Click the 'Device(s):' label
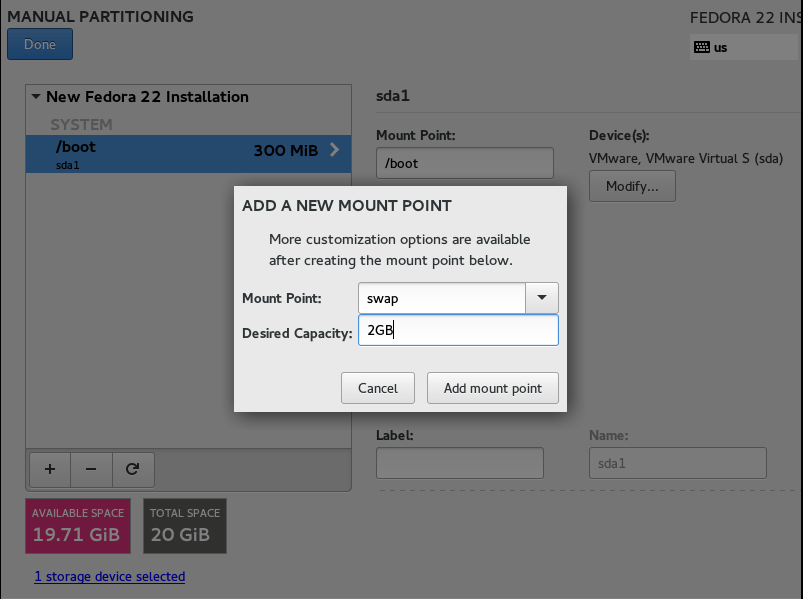This screenshot has height=599, width=803. tap(619, 135)
